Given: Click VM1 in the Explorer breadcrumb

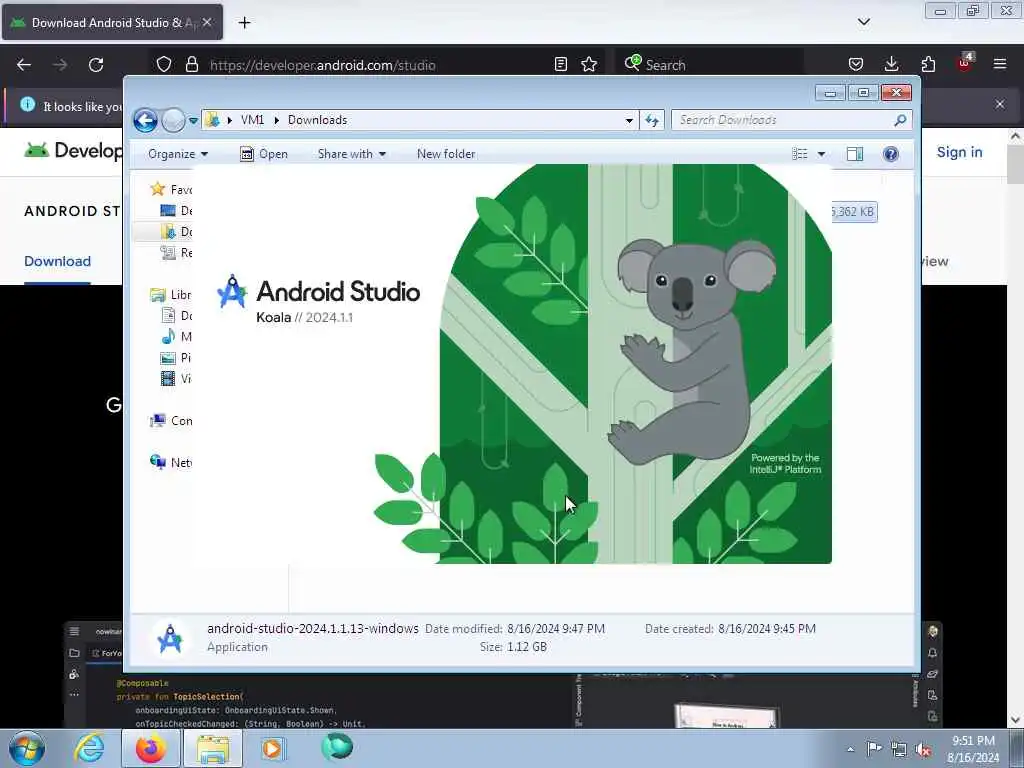Looking at the screenshot, I should click(x=253, y=120).
